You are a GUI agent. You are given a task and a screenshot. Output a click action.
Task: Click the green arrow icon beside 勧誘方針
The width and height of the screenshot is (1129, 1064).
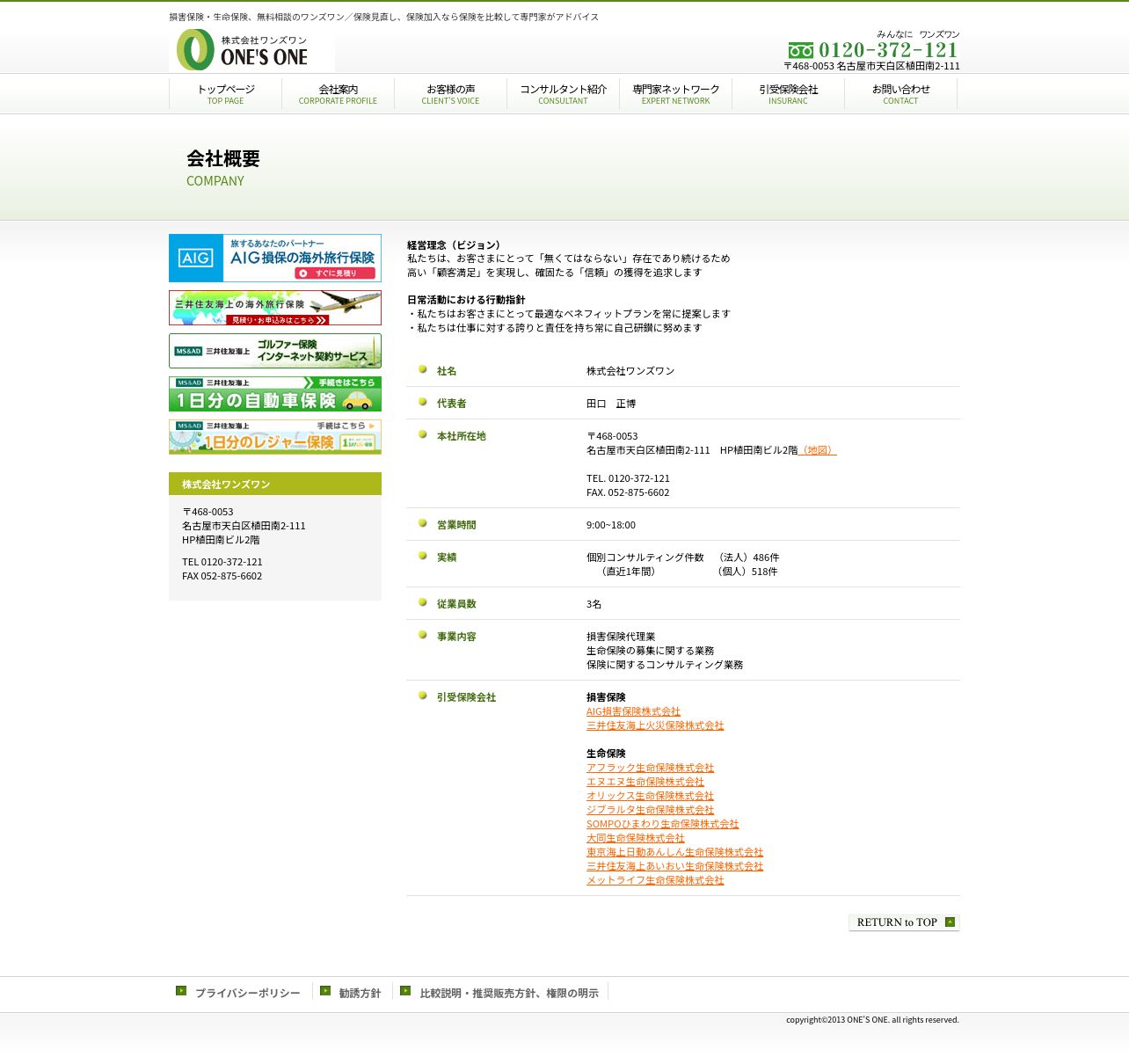(325, 991)
